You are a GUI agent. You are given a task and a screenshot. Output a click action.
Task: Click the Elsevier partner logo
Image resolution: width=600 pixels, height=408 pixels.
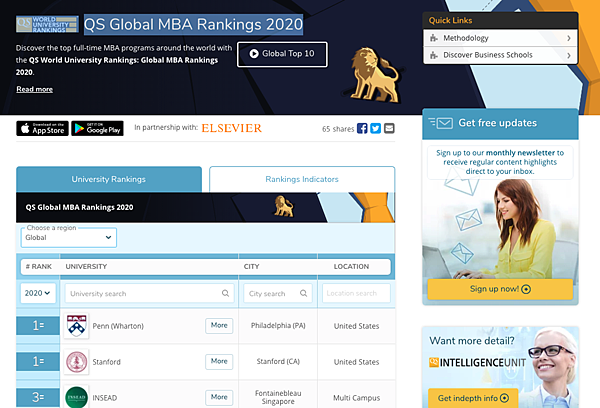(x=232, y=128)
